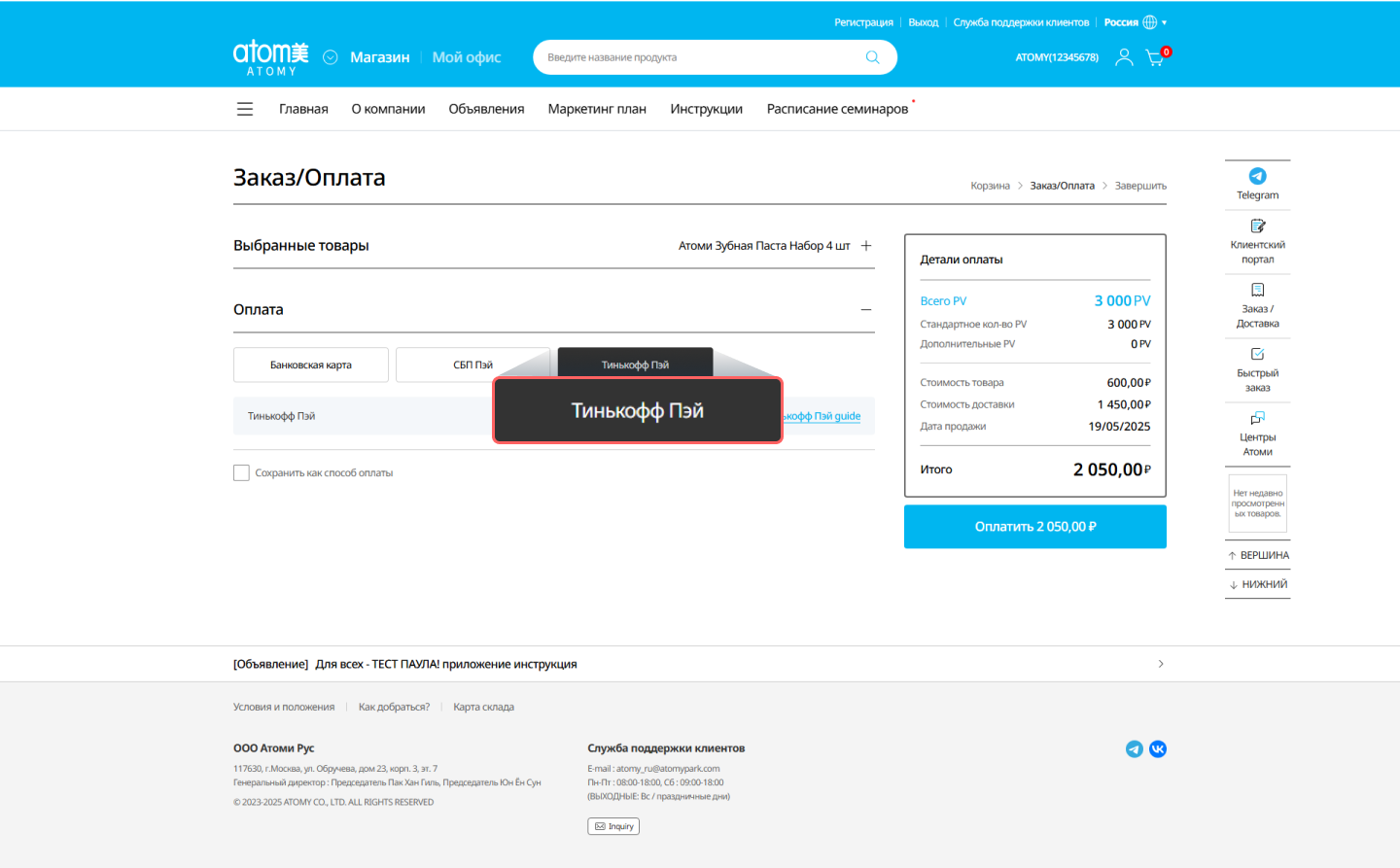Open the Тинькофф Пэй guide link
This screenshot has height=868, width=1400.
point(822,416)
